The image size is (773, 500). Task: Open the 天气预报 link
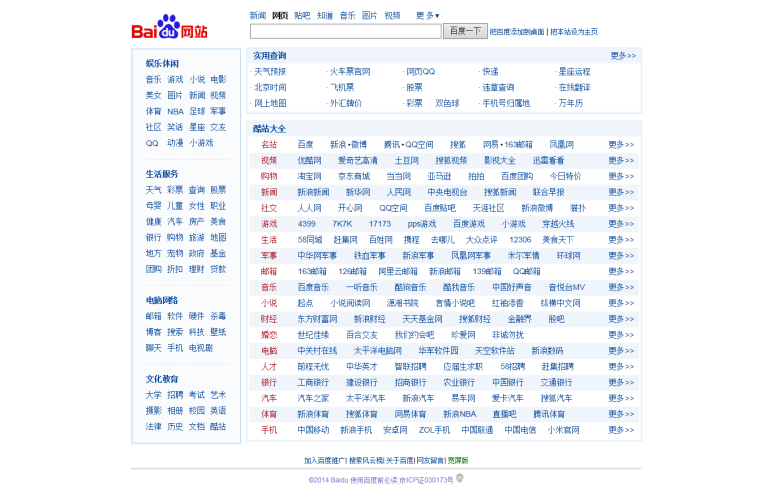coord(270,71)
